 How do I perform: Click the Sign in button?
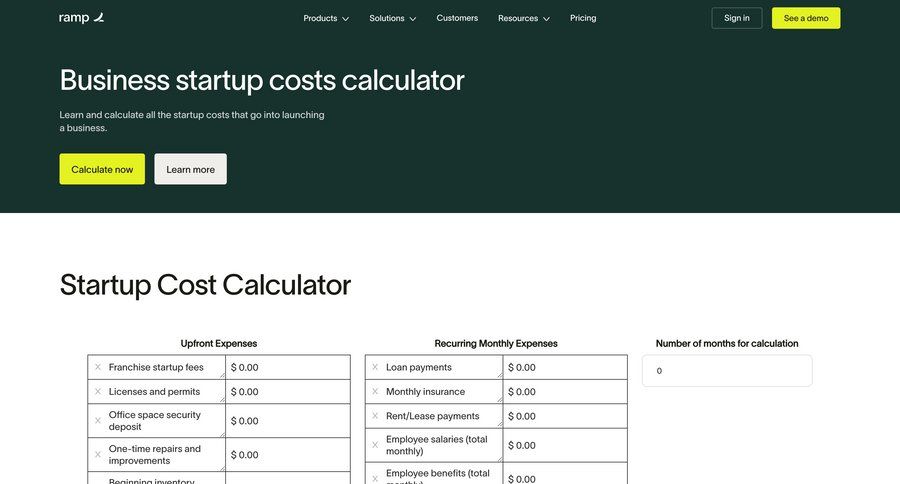pos(737,18)
